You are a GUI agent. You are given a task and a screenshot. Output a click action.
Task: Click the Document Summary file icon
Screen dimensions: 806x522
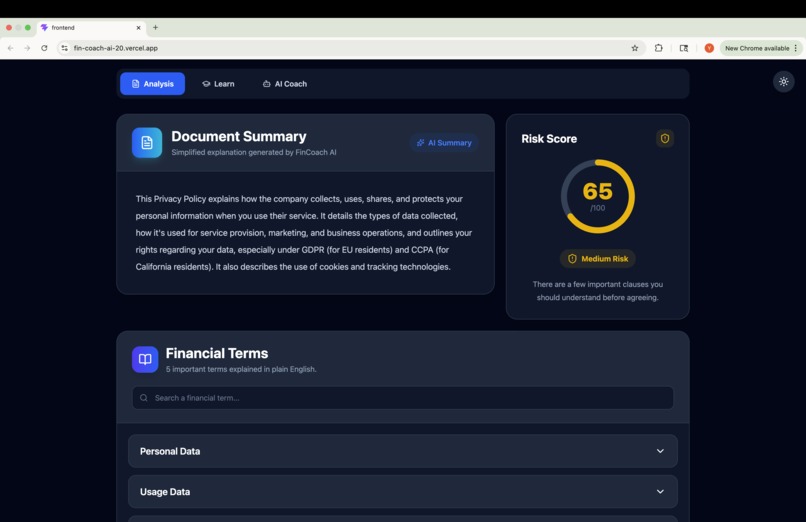(146, 142)
